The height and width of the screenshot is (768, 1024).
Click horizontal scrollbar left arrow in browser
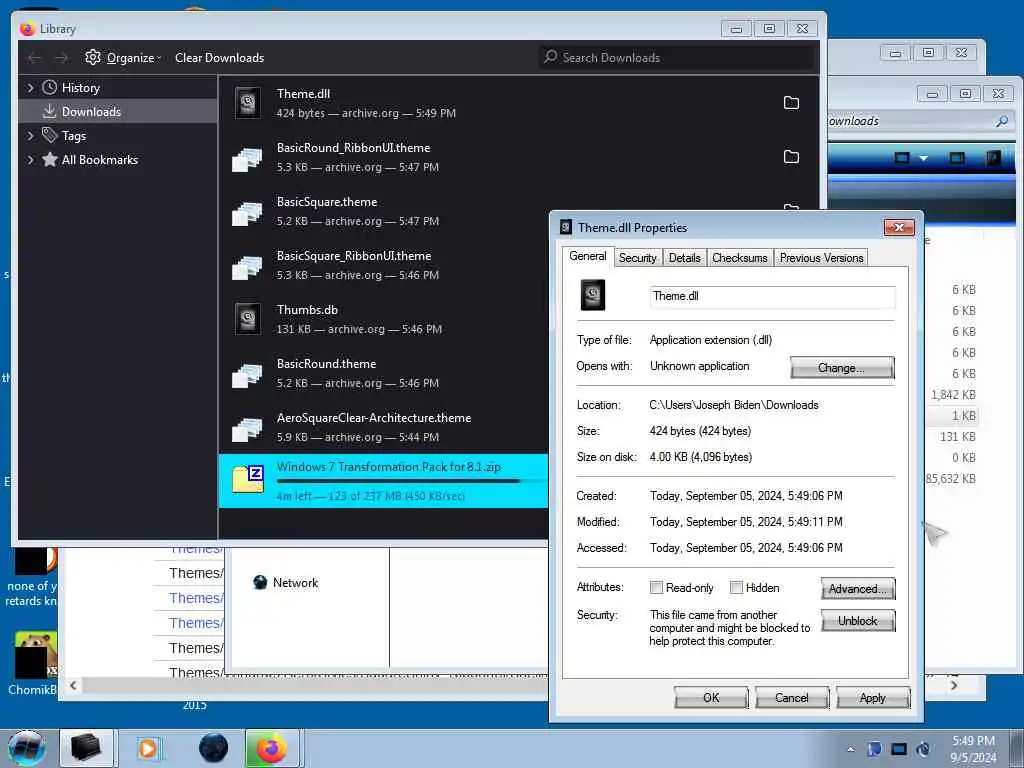[73, 686]
